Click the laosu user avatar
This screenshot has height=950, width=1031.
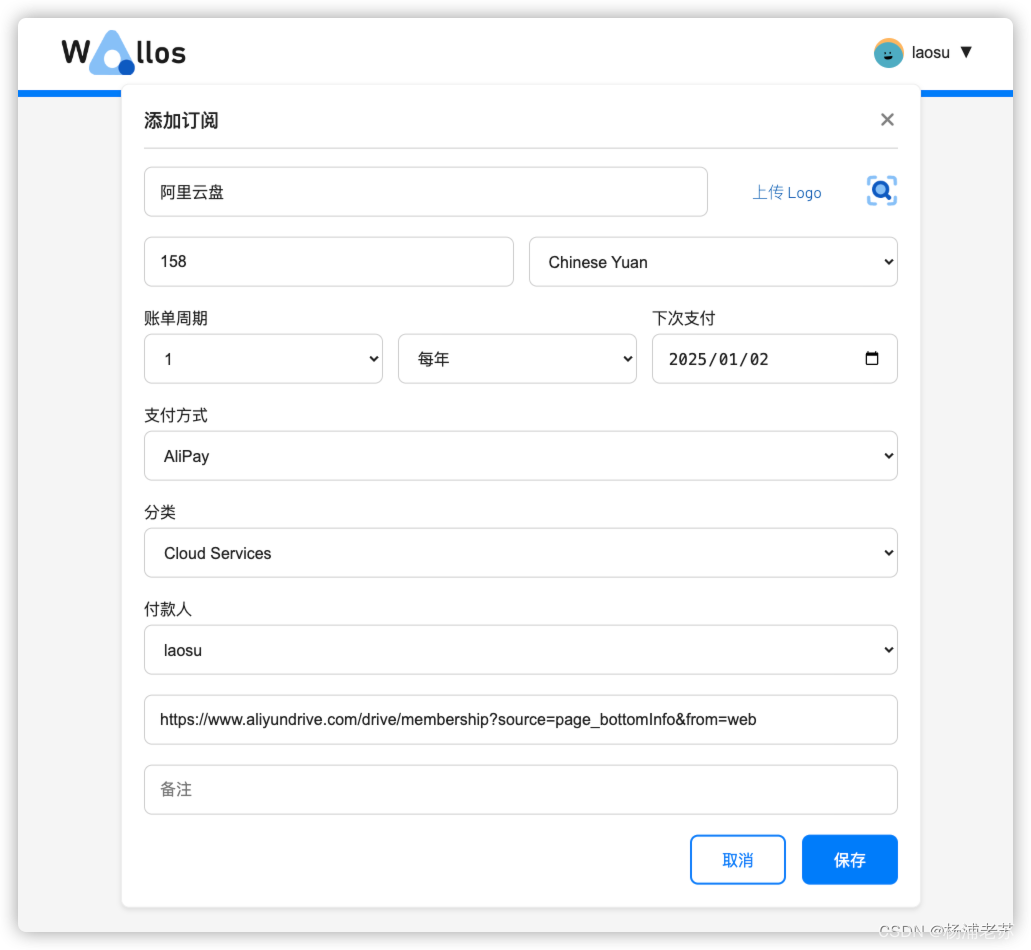888,53
